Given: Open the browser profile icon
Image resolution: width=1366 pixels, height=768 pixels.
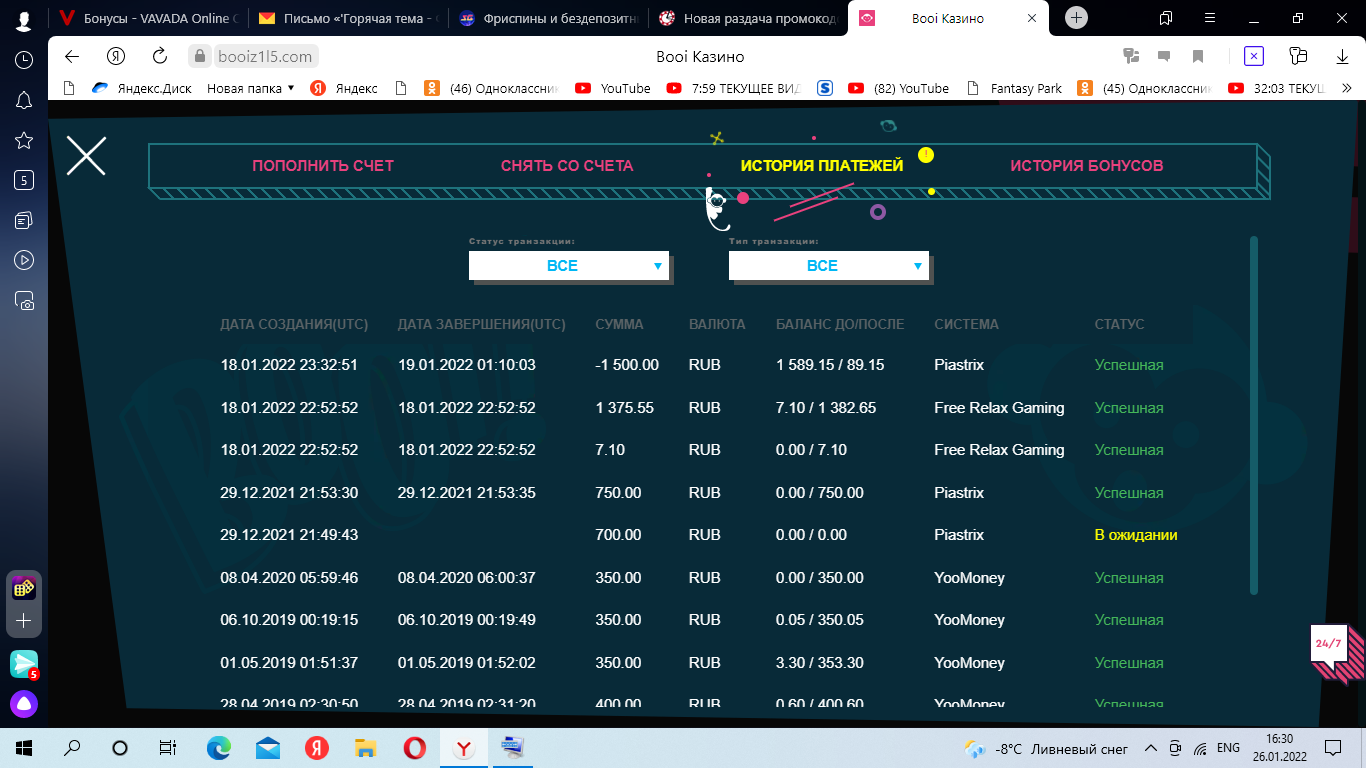Looking at the screenshot, I should 24,19.
